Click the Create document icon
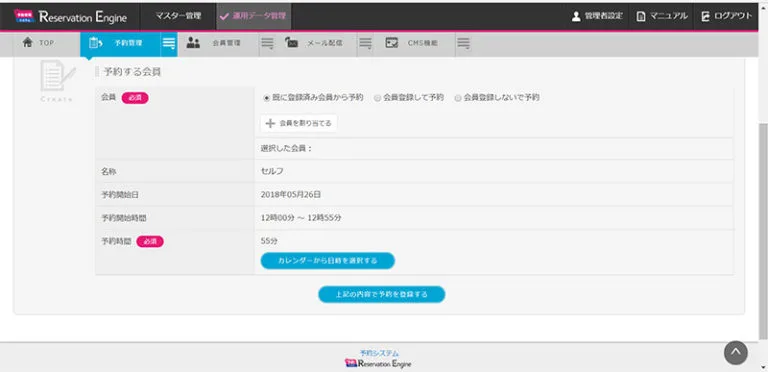This screenshot has height=372, width=768. click(57, 76)
